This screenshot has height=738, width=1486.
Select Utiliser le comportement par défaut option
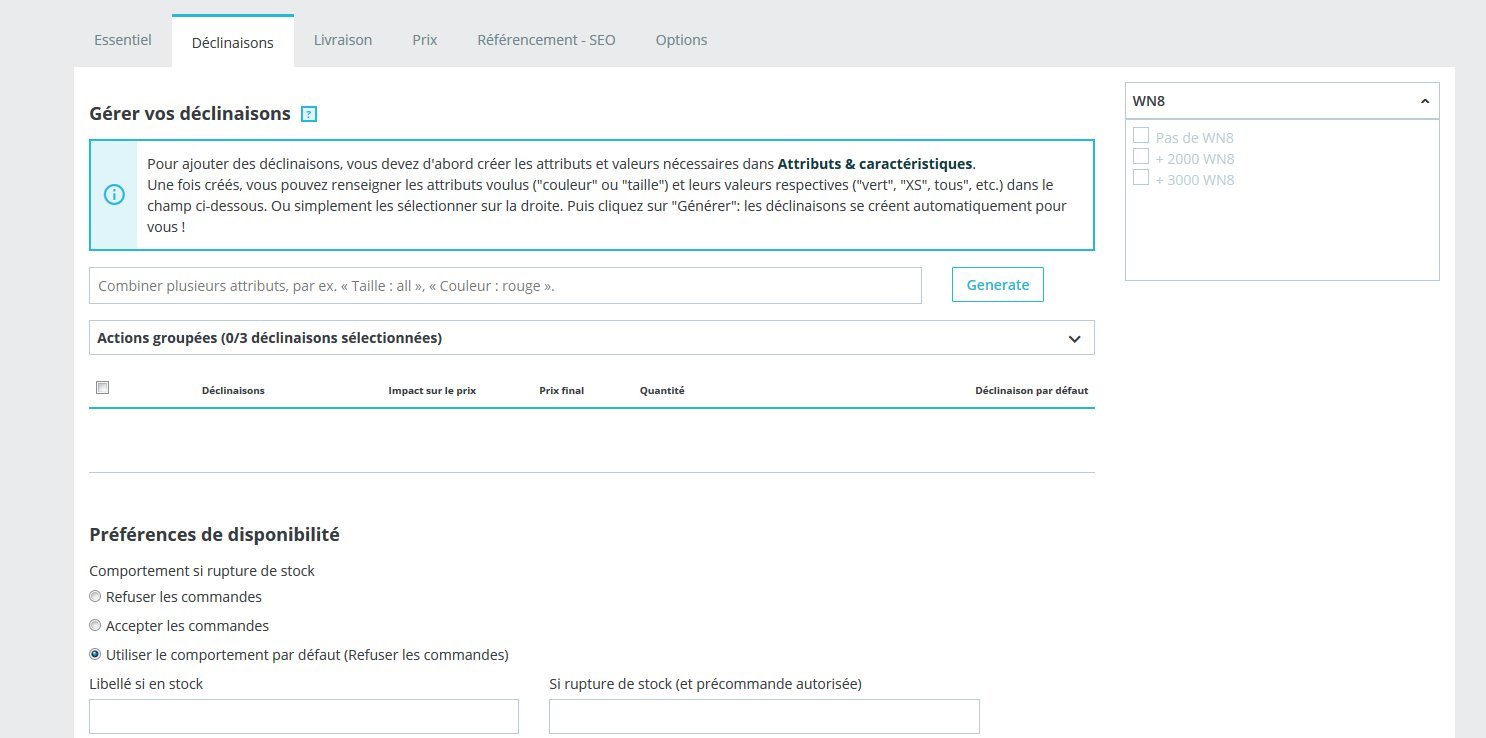point(95,655)
